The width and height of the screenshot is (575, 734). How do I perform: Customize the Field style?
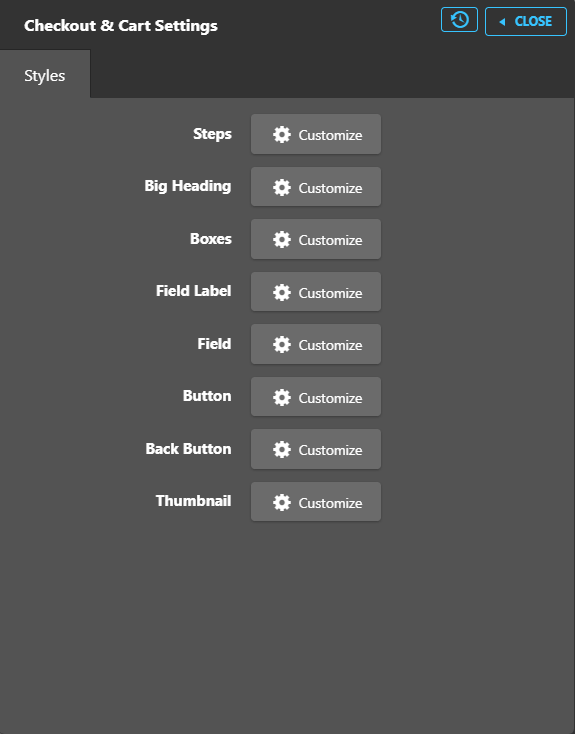pos(316,344)
